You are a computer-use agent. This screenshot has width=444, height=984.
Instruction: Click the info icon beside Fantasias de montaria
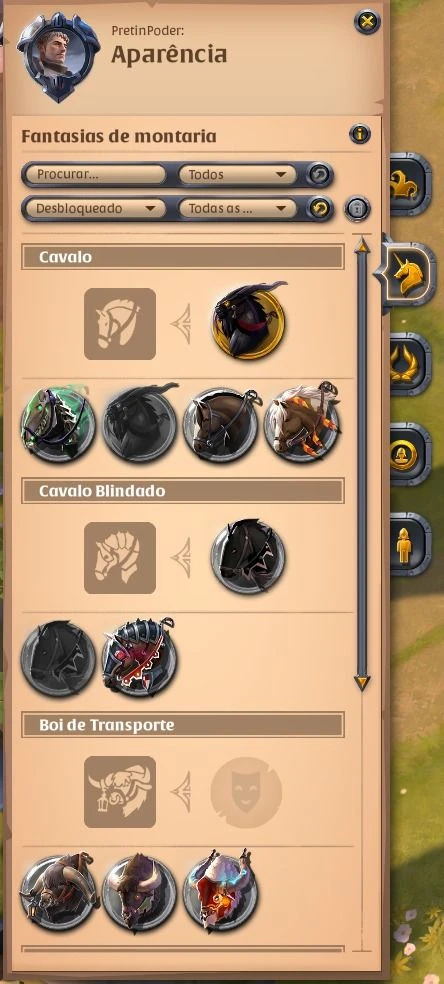click(360, 134)
